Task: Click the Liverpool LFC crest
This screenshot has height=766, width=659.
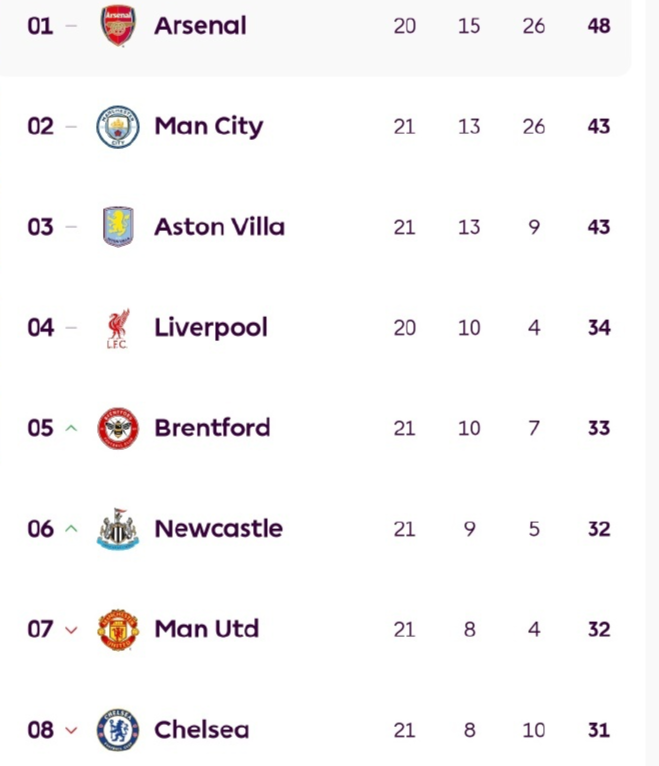Action: 118,328
